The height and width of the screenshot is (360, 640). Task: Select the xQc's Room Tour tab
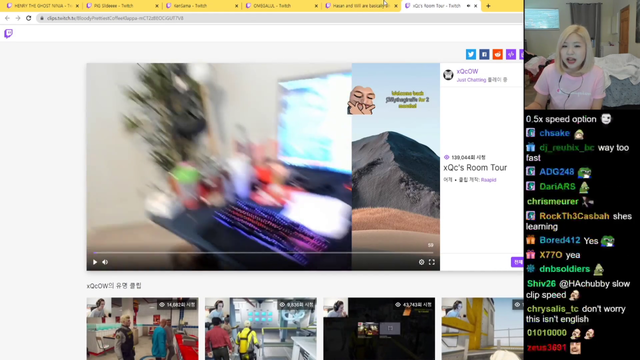click(x=441, y=6)
